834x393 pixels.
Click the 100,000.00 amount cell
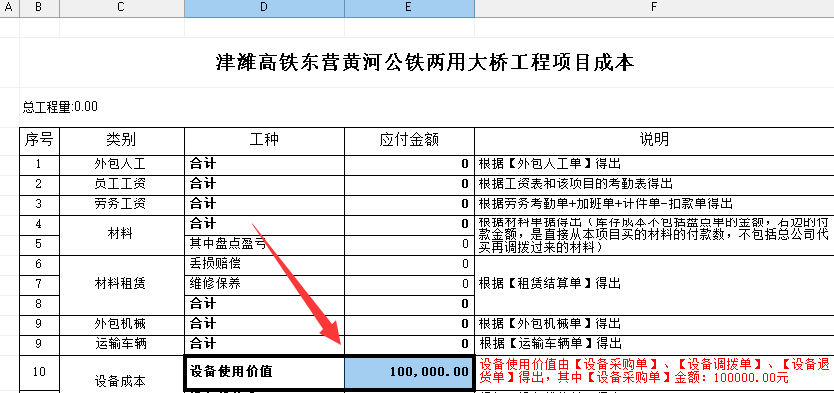(409, 372)
